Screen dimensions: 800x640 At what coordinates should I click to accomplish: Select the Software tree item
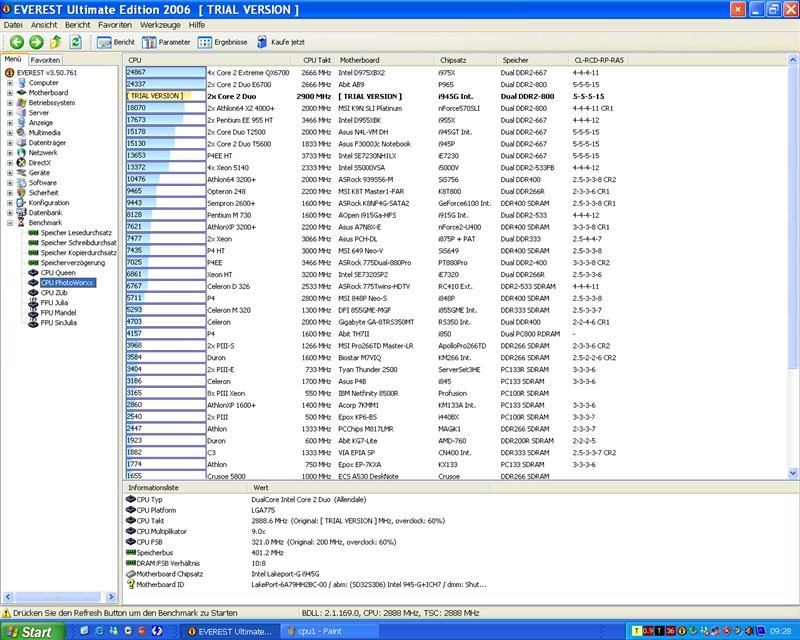tap(42, 183)
